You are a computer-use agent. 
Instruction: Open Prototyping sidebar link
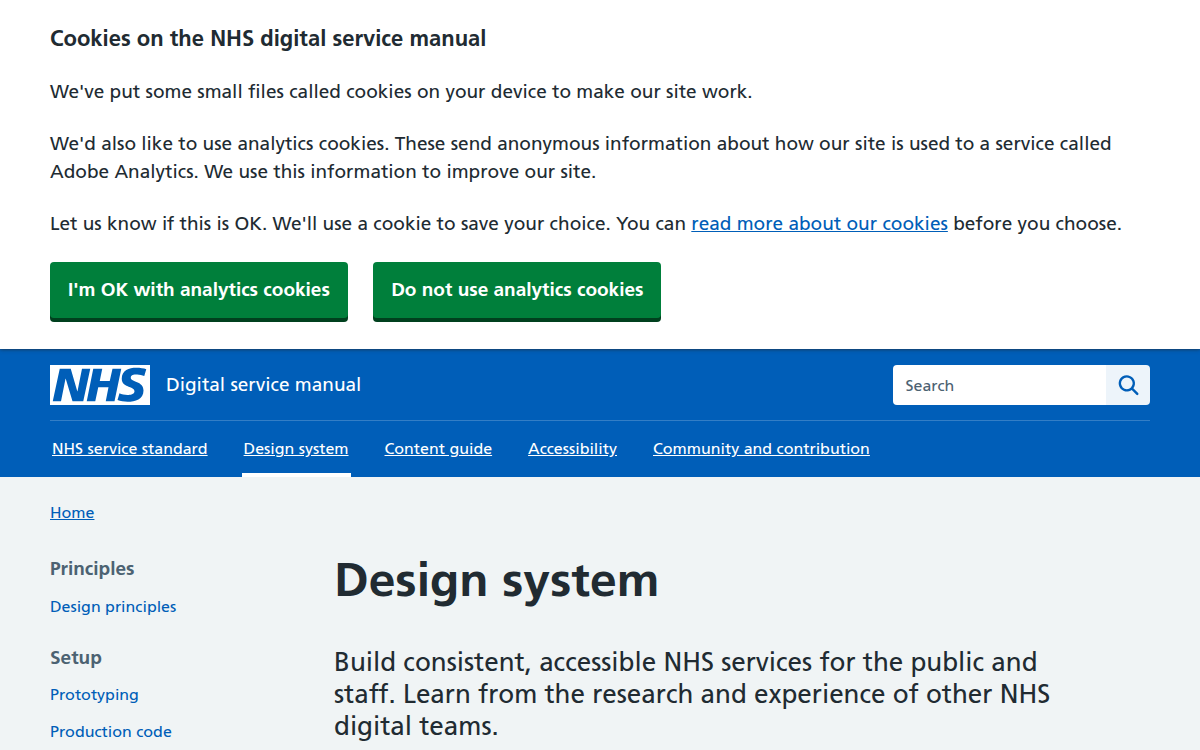click(94, 695)
